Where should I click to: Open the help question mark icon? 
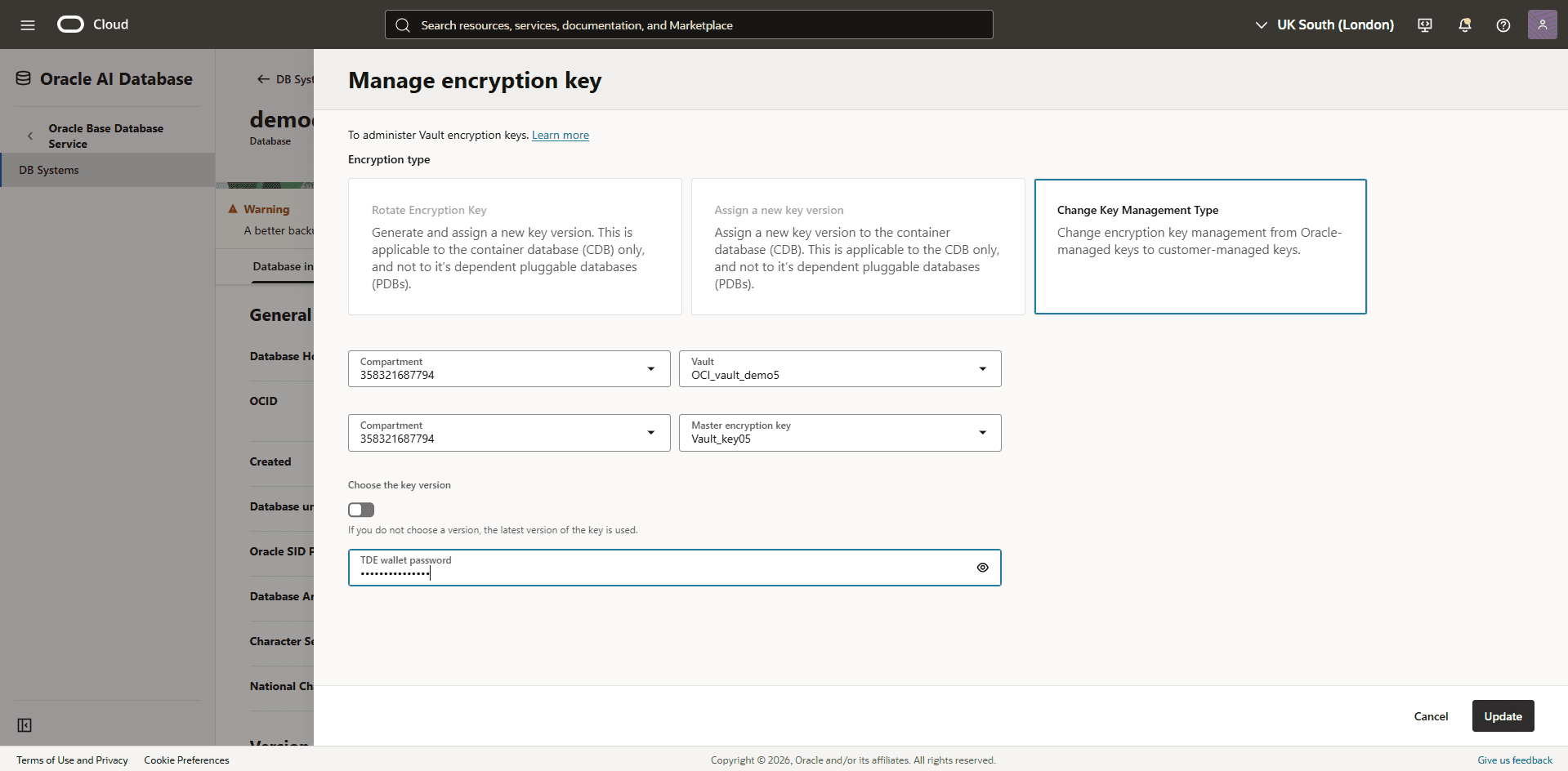(1503, 25)
